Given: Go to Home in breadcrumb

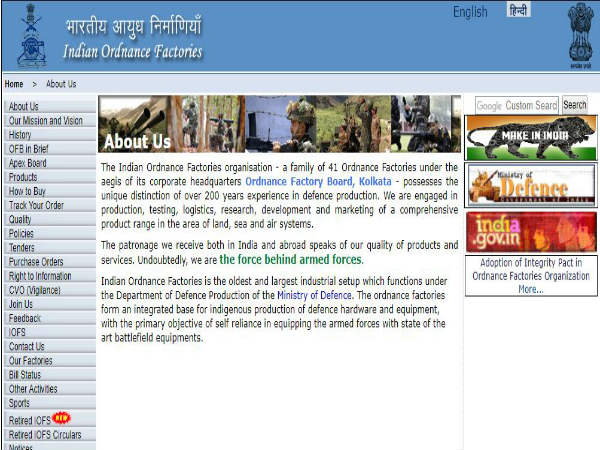Looking at the screenshot, I should [14, 84].
